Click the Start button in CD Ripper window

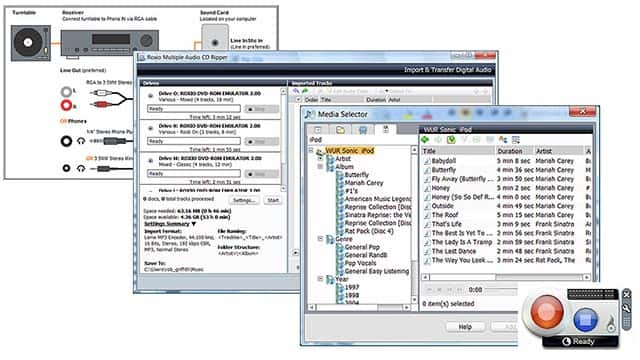273,200
